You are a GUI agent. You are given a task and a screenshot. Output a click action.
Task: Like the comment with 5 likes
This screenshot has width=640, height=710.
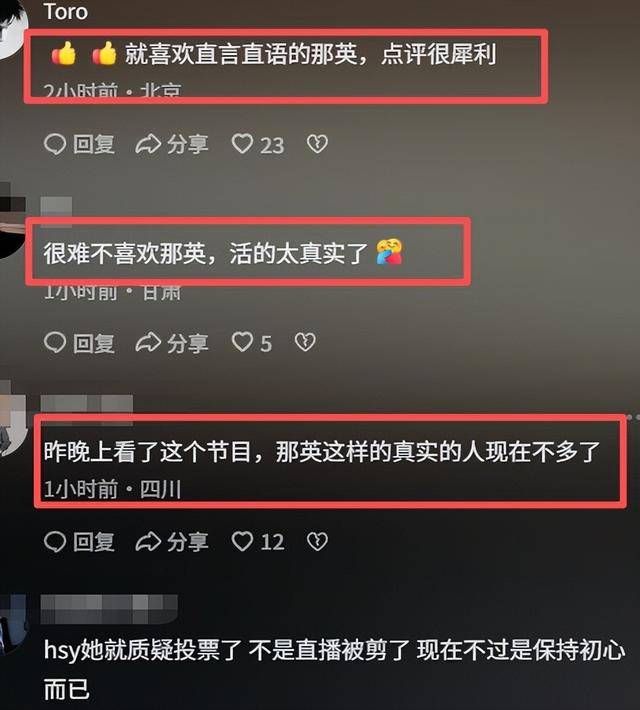point(252,343)
